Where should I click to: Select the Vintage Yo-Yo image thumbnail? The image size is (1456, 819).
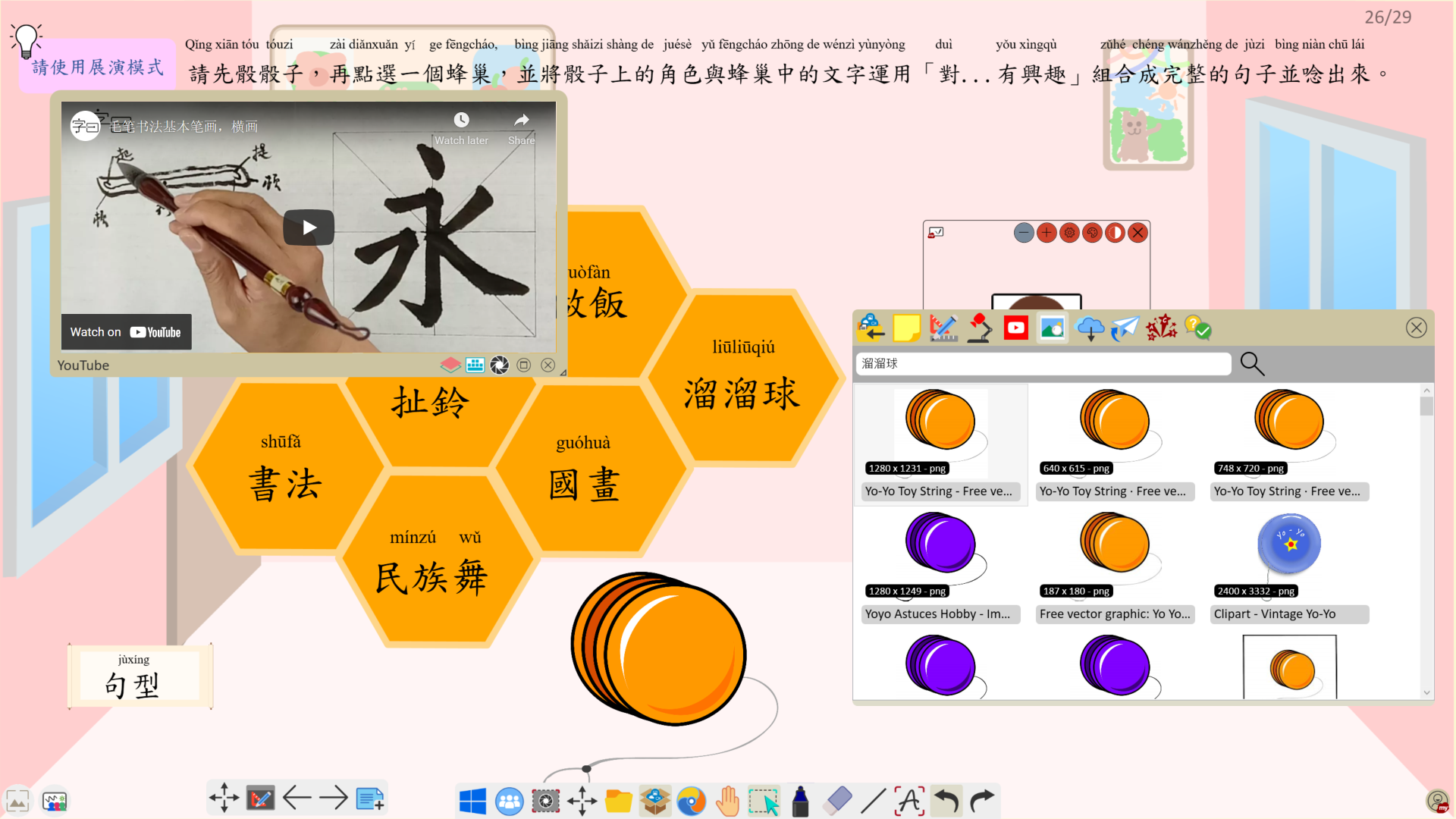(1288, 544)
